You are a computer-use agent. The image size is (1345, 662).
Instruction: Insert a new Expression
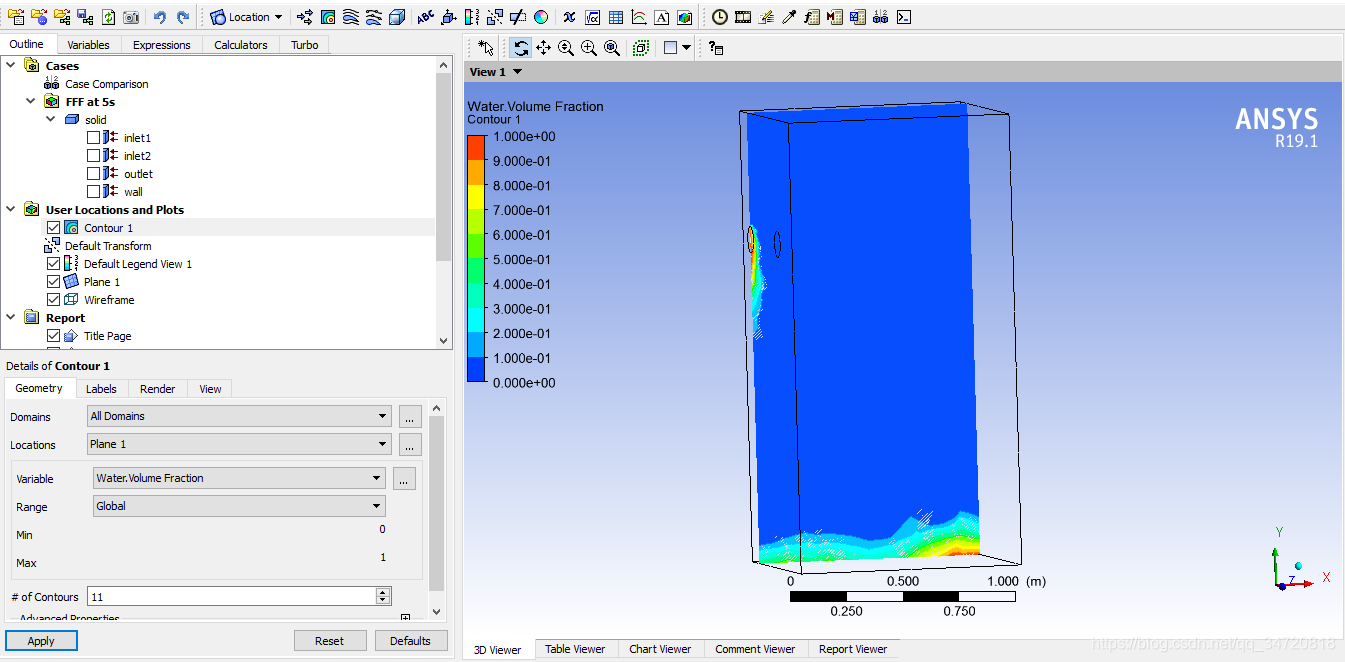pyautogui.click(x=593, y=17)
